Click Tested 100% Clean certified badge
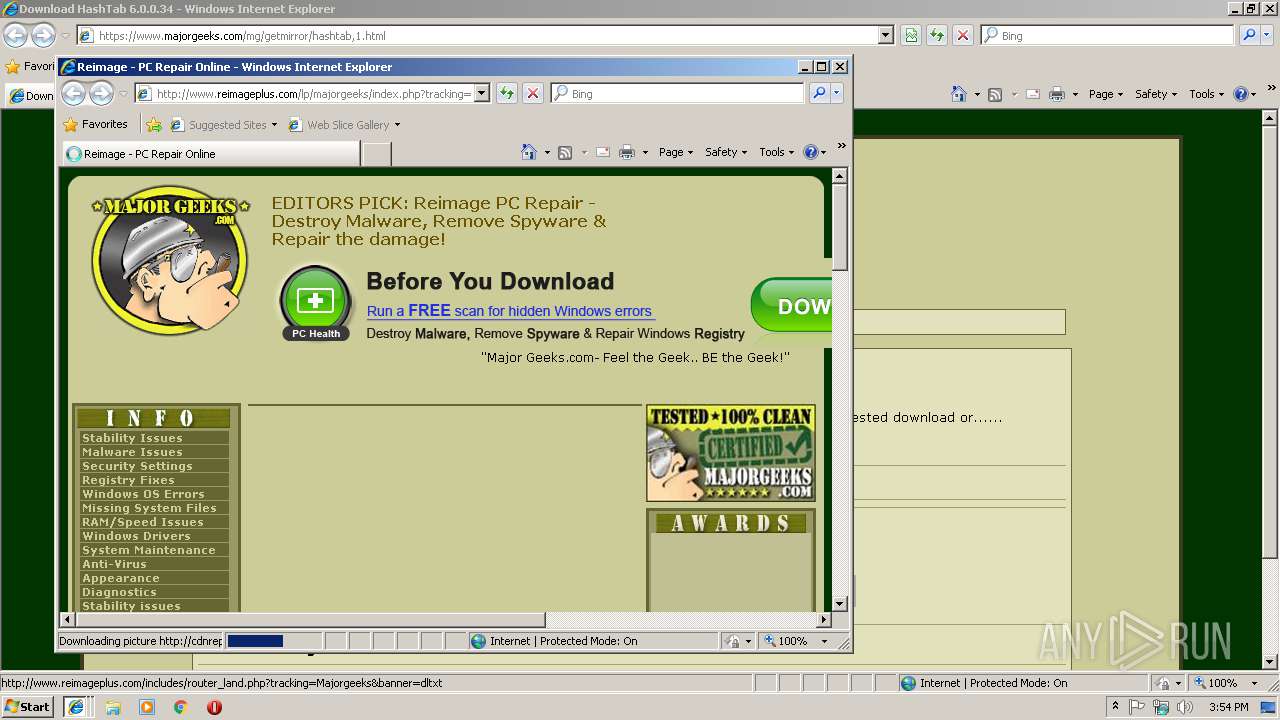 [731, 453]
